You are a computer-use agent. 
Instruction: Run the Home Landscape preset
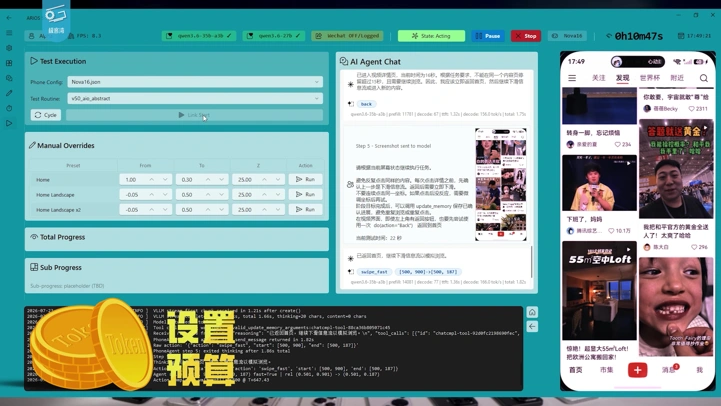click(x=305, y=194)
